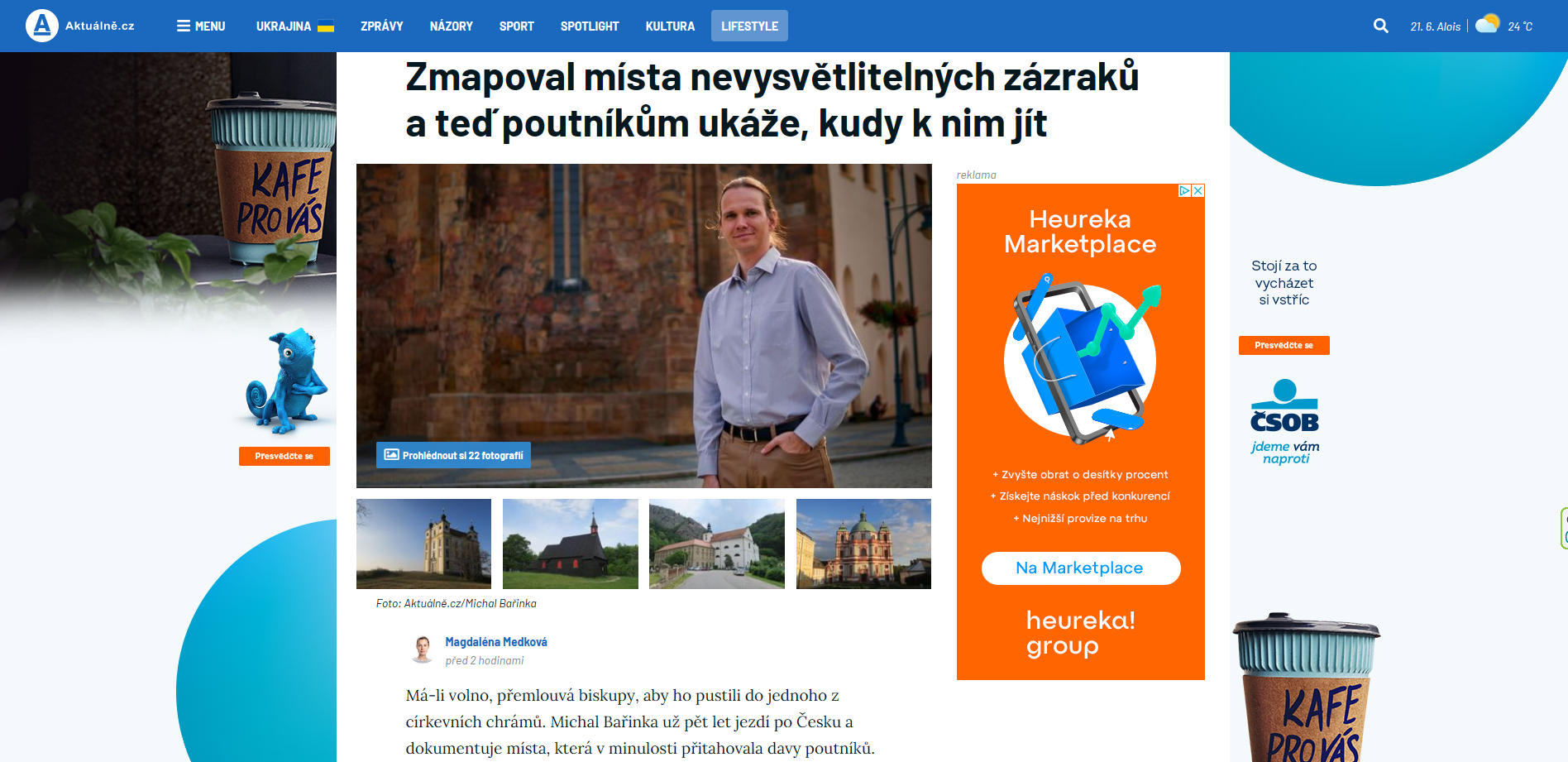The width and height of the screenshot is (1568, 762).
Task: Click the search magnifier icon
Action: point(1380,26)
